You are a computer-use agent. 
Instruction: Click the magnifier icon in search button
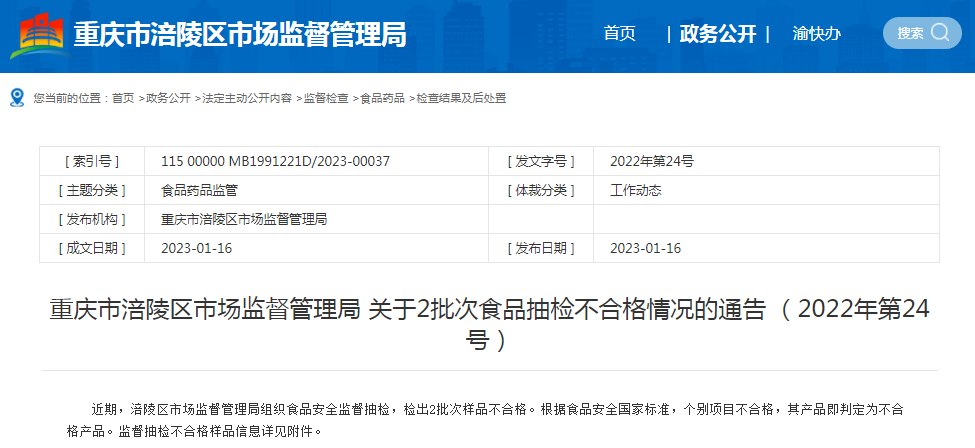pyautogui.click(x=939, y=33)
